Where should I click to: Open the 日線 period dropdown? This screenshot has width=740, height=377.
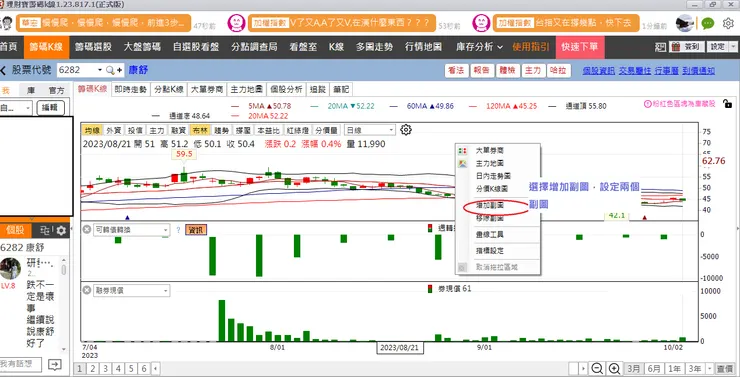[x=370, y=130]
